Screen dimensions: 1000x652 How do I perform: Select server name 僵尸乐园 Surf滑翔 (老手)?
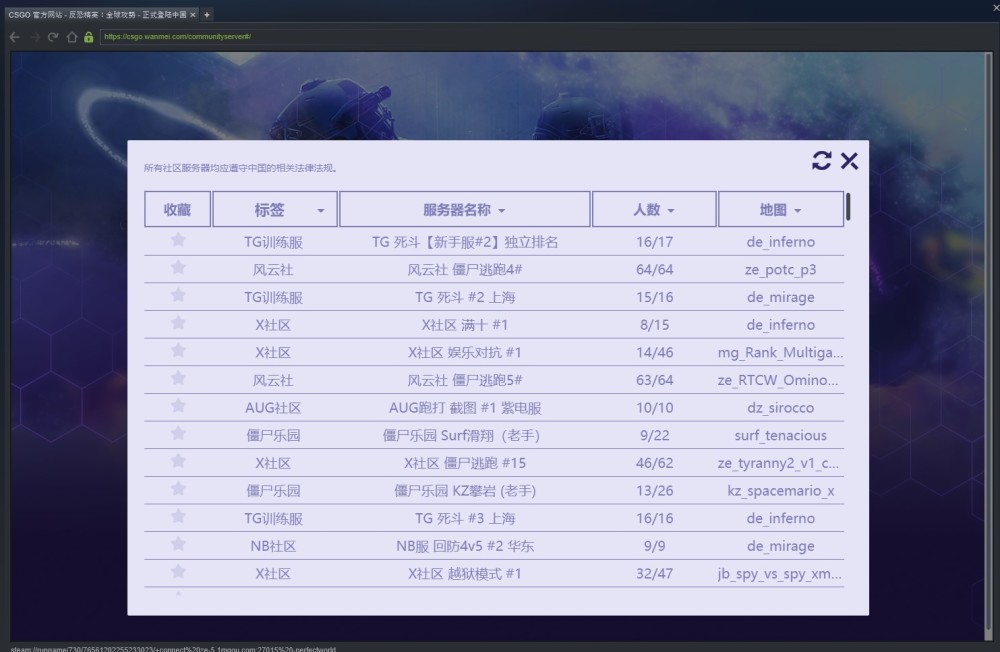pyautogui.click(x=461, y=436)
